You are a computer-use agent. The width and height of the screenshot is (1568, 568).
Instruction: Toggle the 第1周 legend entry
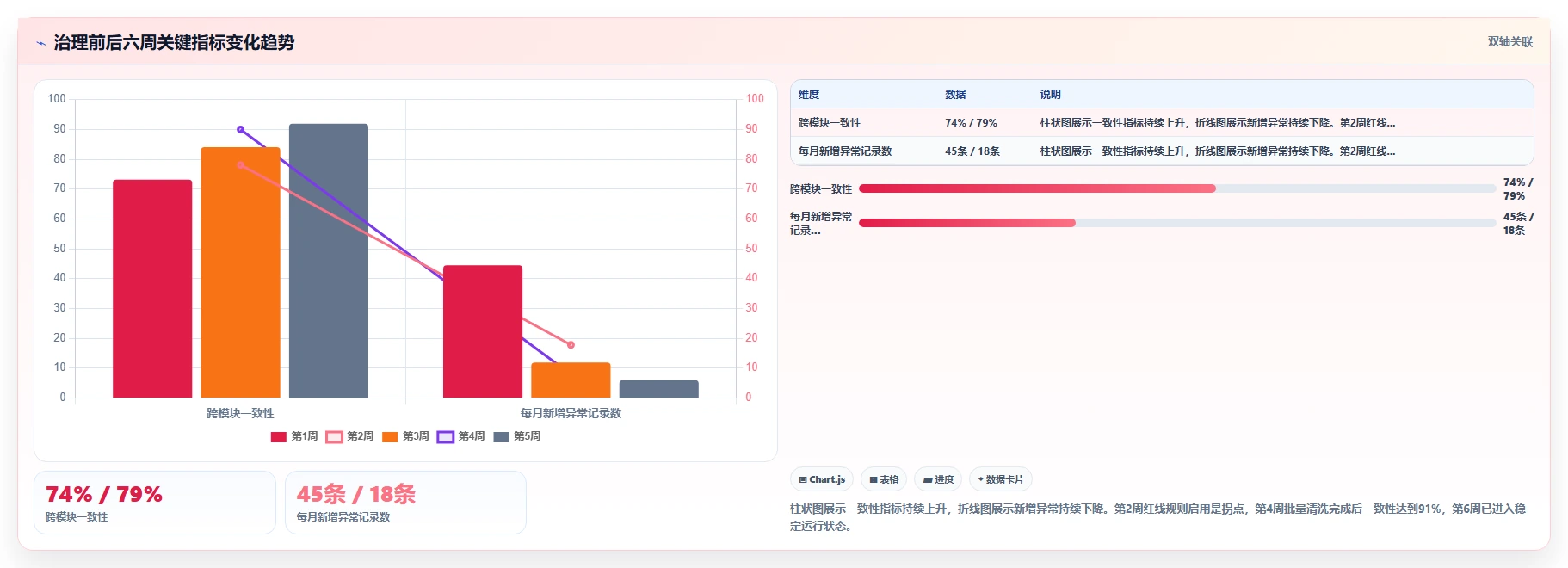coord(294,436)
